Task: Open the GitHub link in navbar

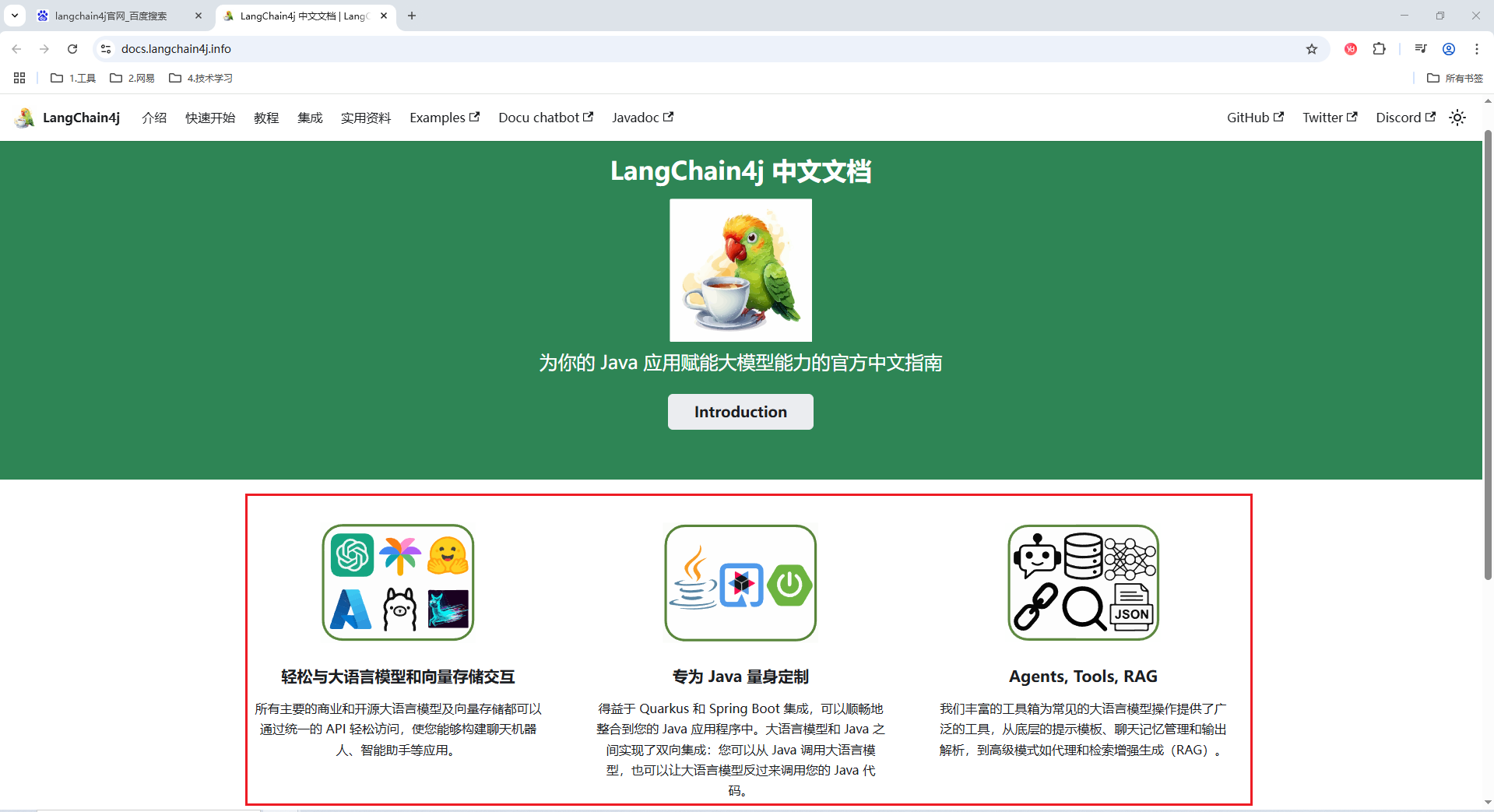Action: coord(1255,118)
